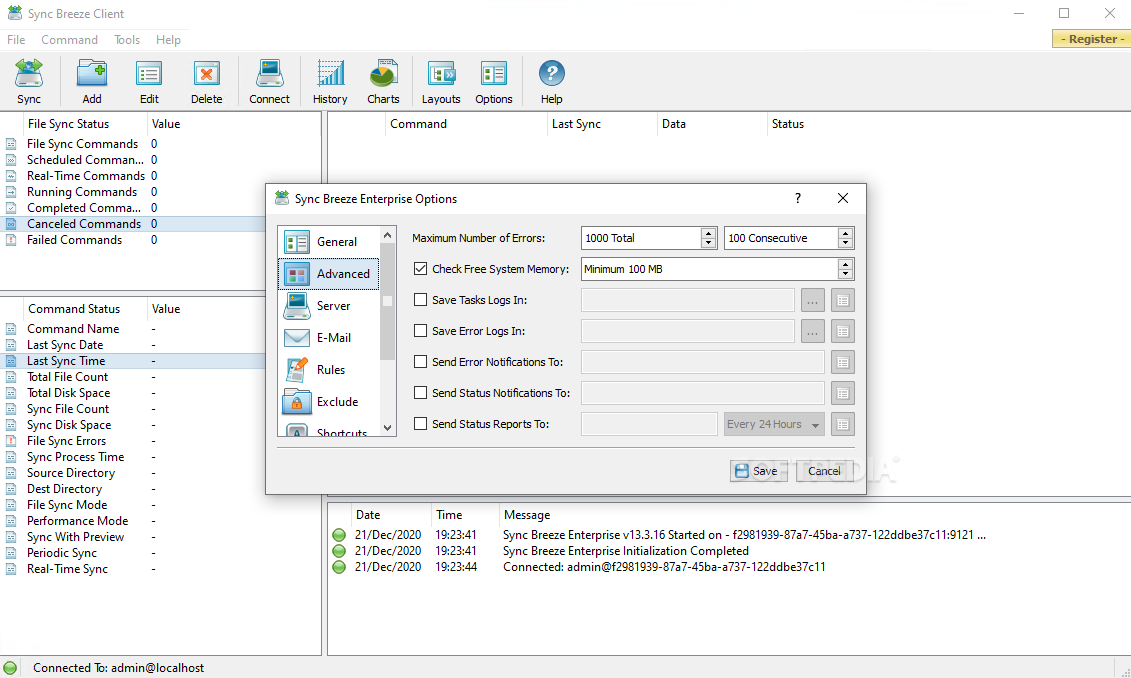Click list icon next to Save Error Logs
1131x678 pixels.
(x=842, y=331)
